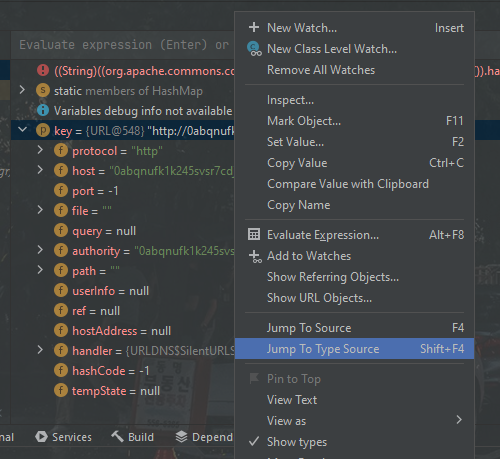Click the red error icon on String expression

click(x=43, y=70)
